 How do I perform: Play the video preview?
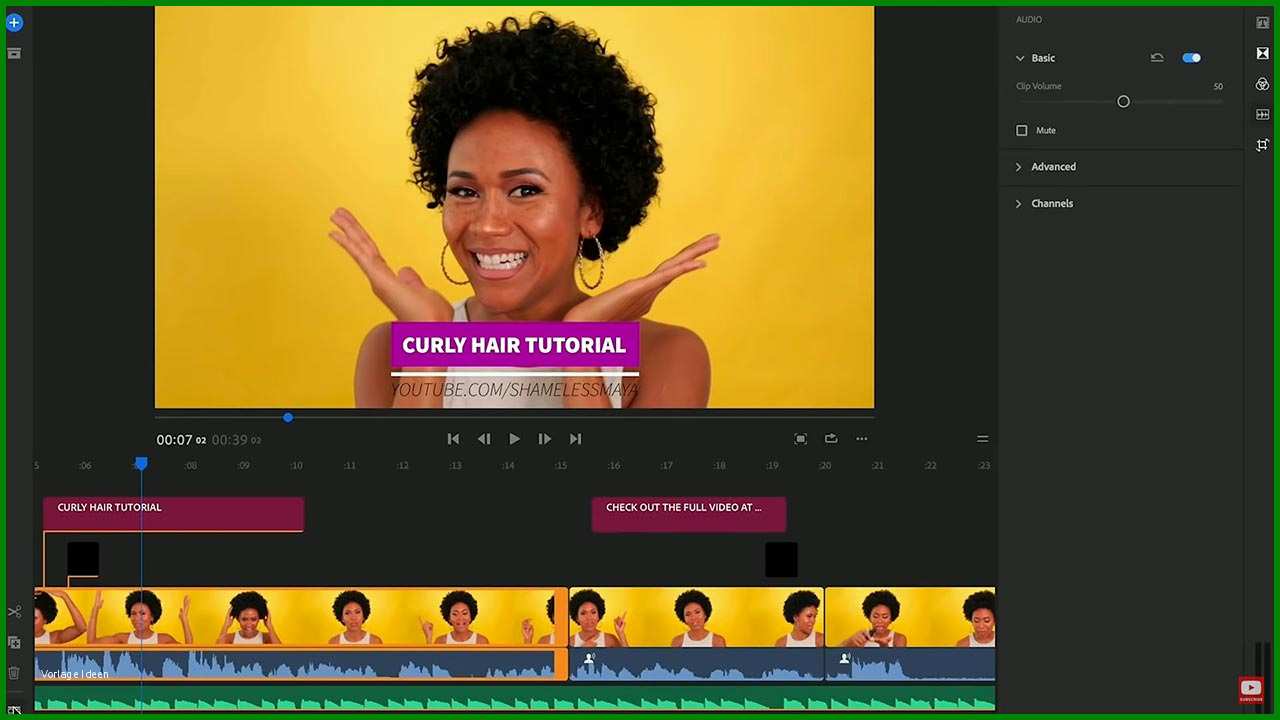[x=514, y=439]
